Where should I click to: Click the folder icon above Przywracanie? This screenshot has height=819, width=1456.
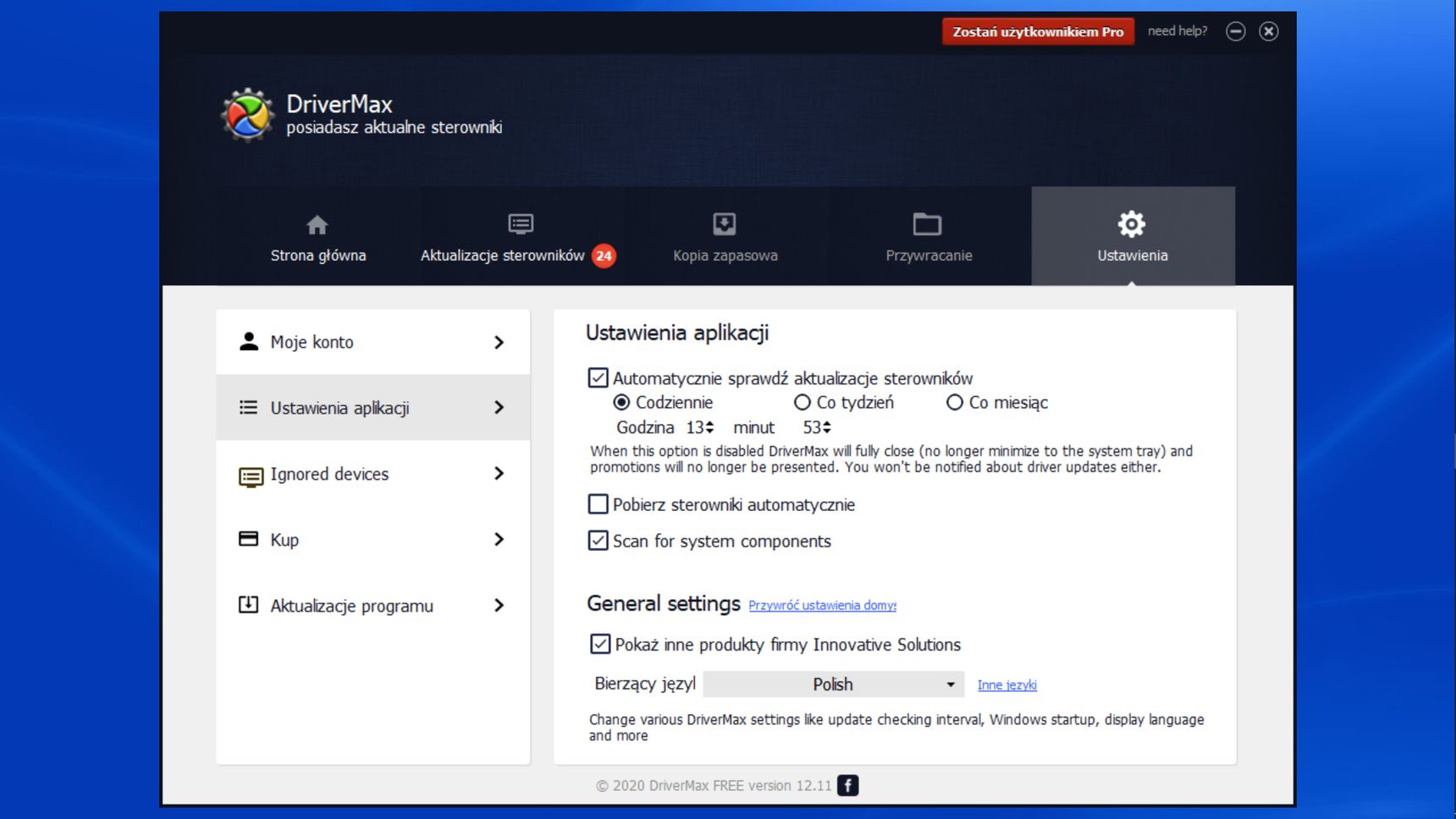927,224
